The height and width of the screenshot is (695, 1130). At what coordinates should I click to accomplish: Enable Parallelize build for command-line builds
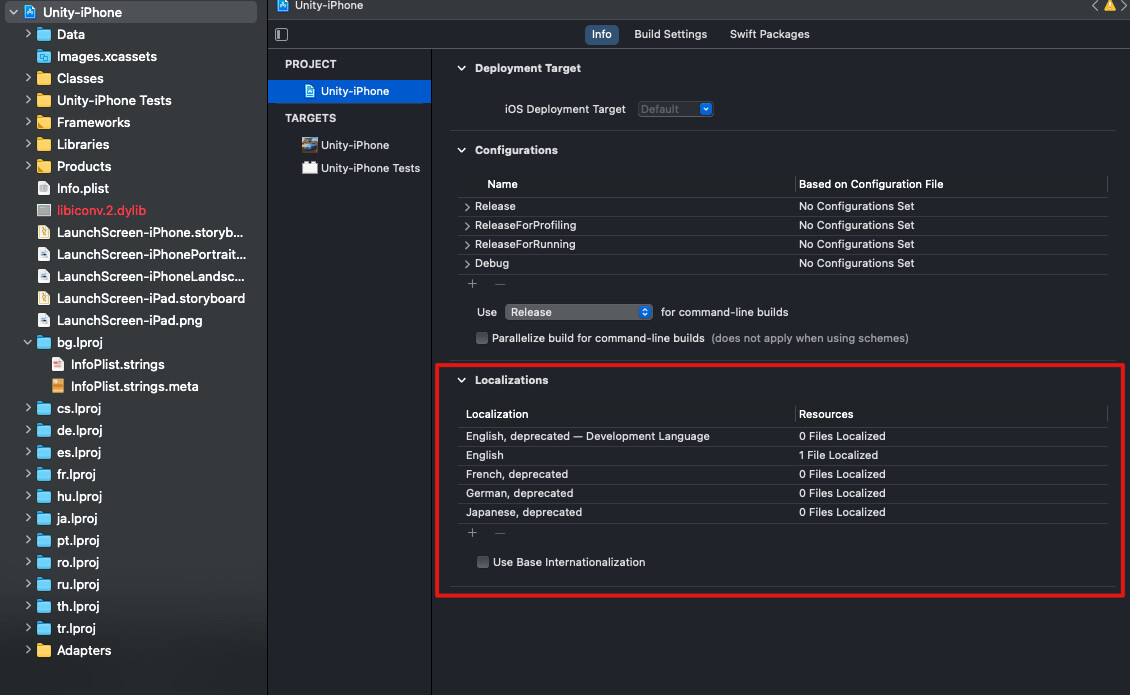click(x=482, y=338)
